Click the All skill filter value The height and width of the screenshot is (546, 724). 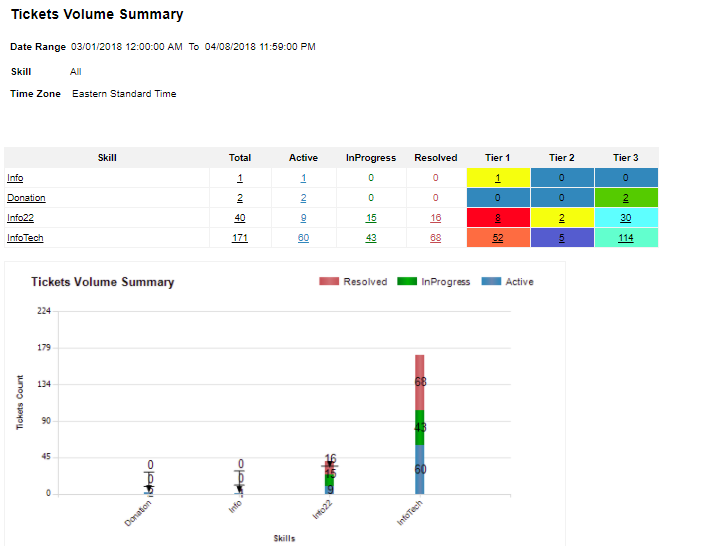76,72
